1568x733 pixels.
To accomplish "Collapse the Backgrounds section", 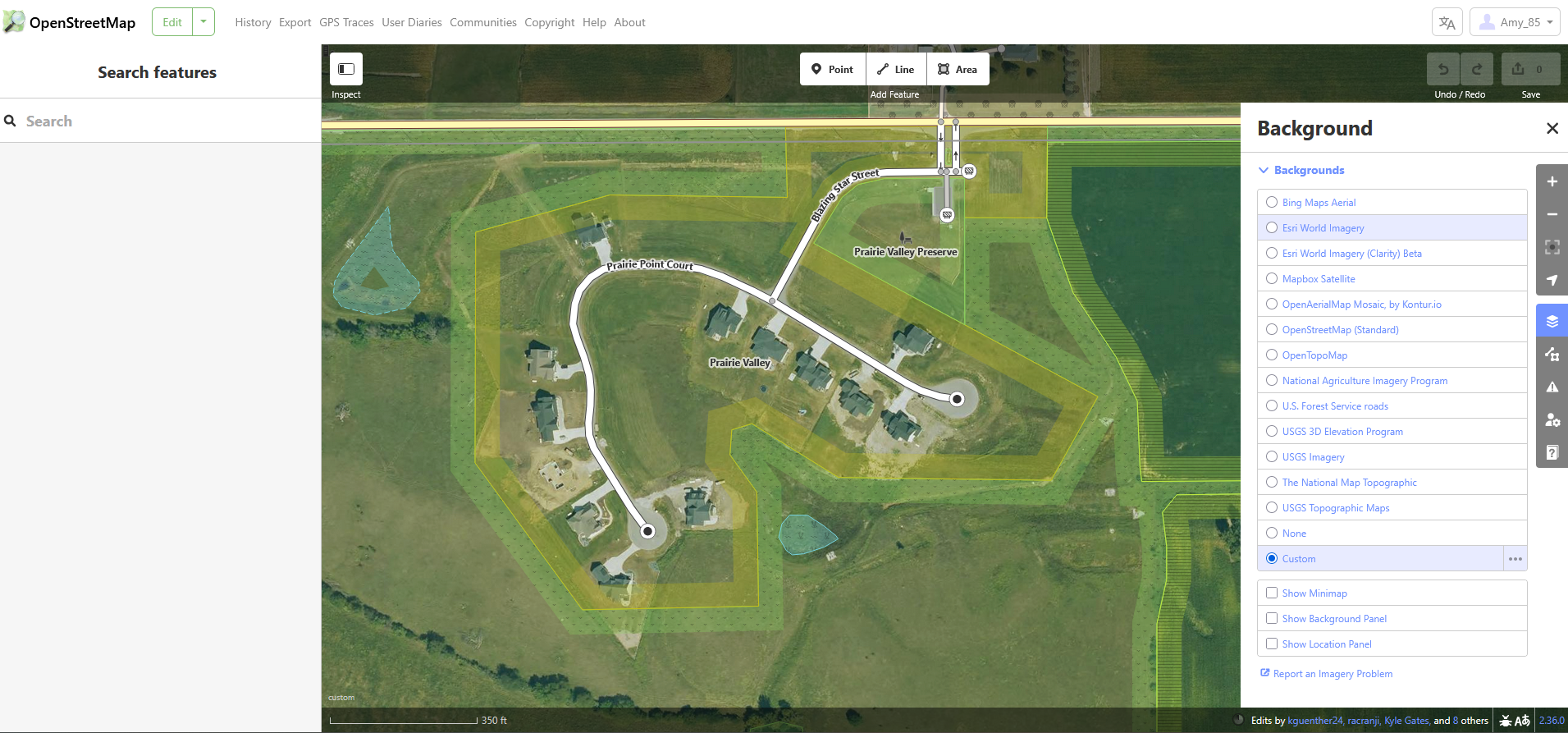I will (1301, 171).
